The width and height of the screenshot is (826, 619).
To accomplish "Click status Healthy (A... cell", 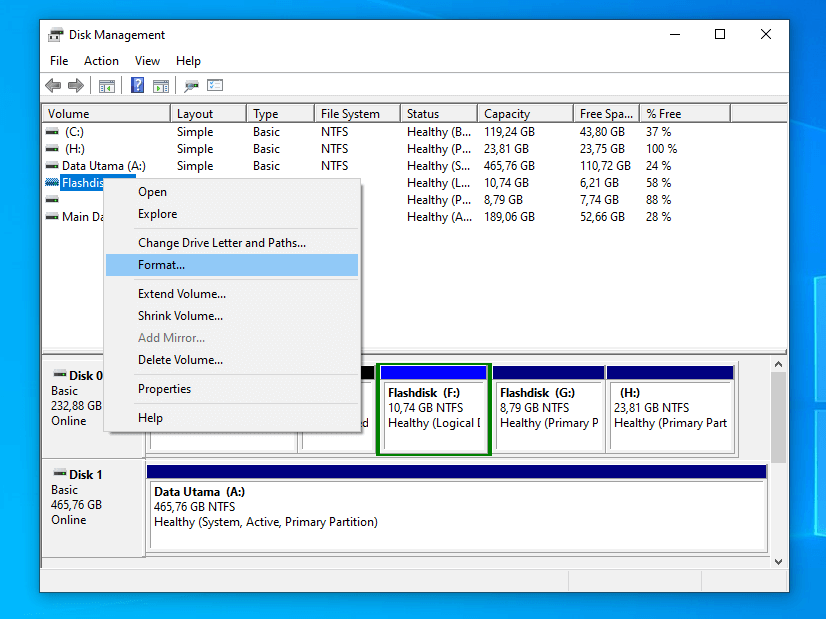I will [x=439, y=217].
